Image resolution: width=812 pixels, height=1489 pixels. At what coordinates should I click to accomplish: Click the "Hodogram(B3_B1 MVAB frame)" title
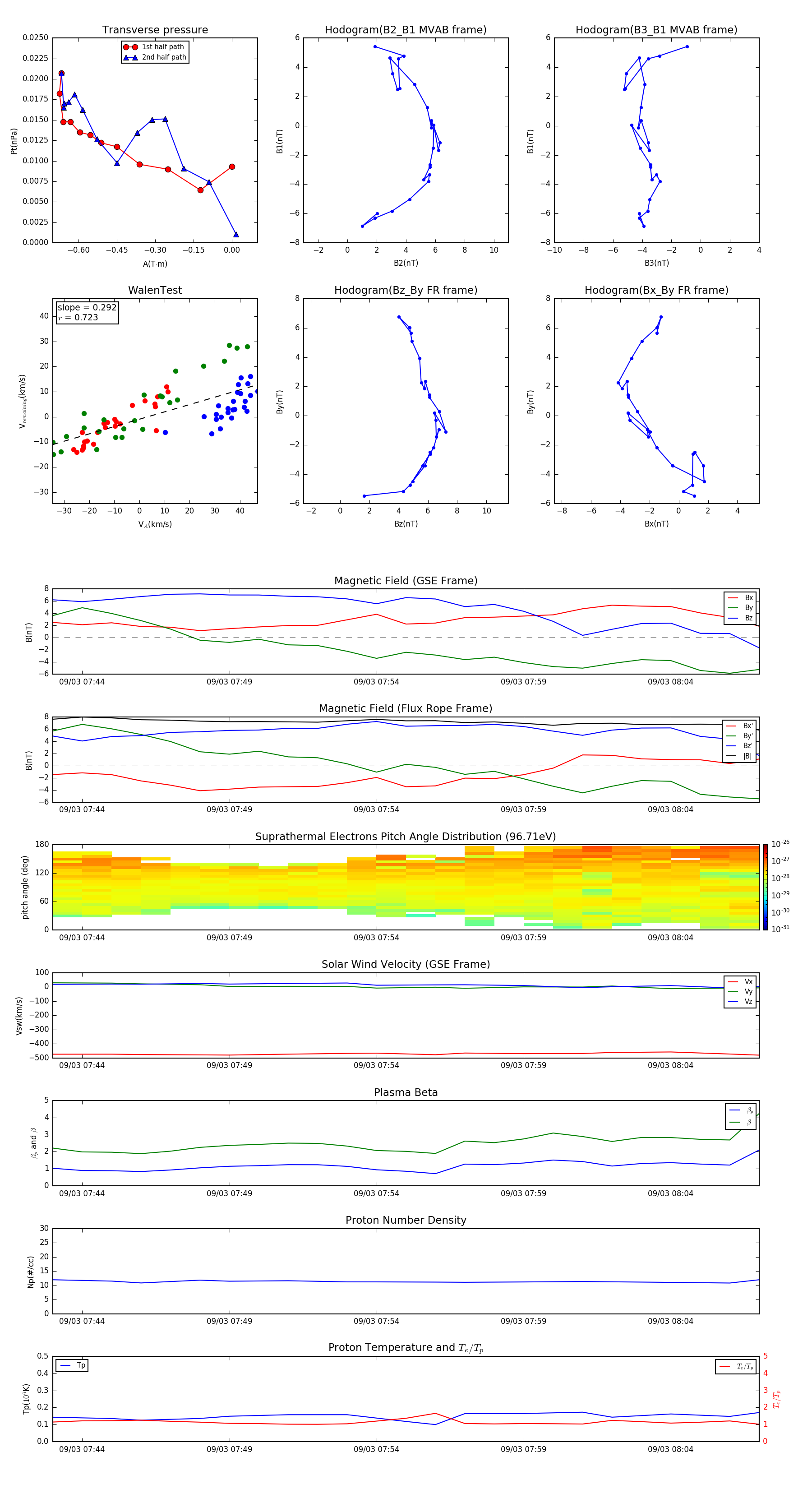click(x=656, y=30)
